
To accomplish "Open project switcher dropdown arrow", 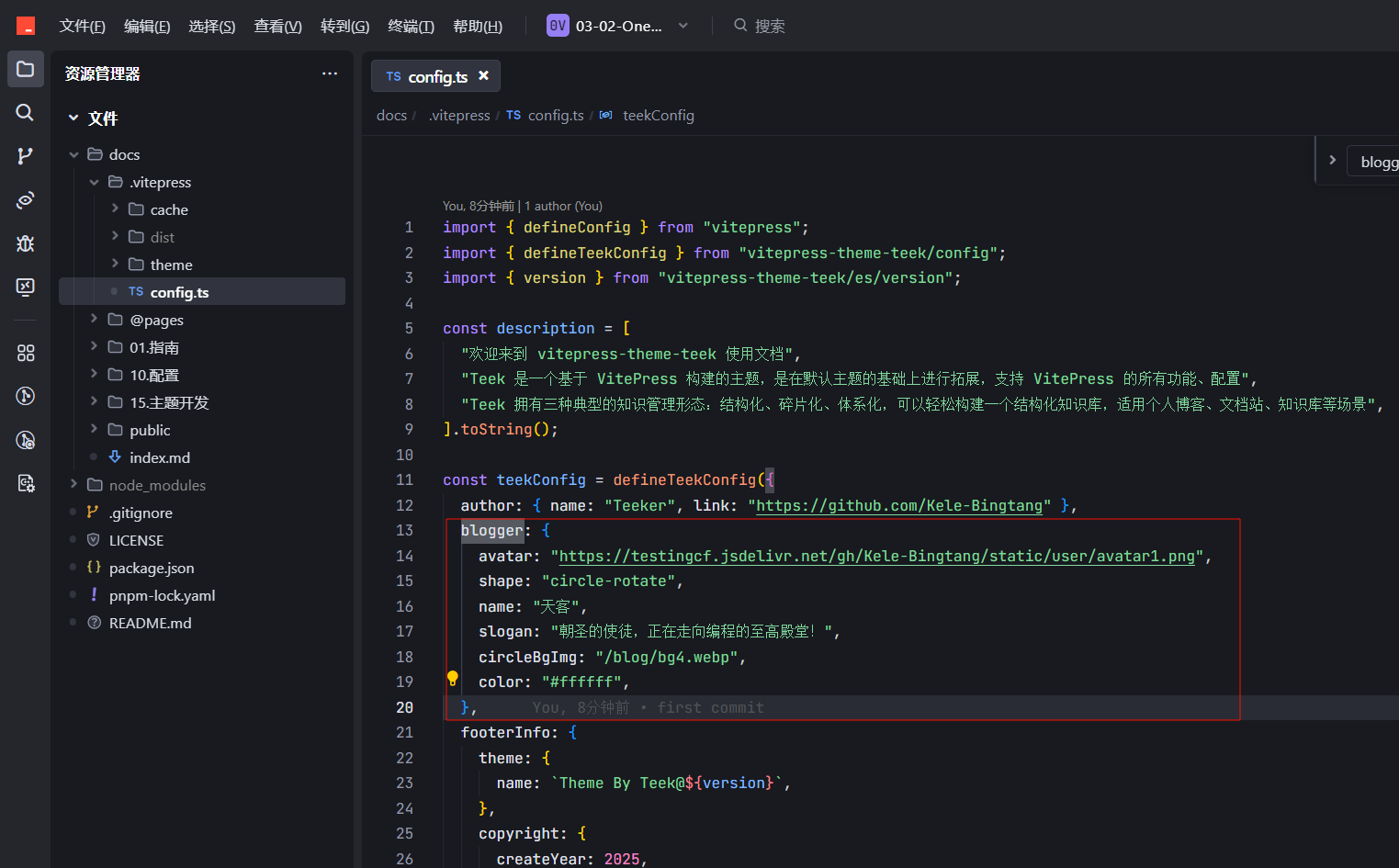I will point(683,26).
